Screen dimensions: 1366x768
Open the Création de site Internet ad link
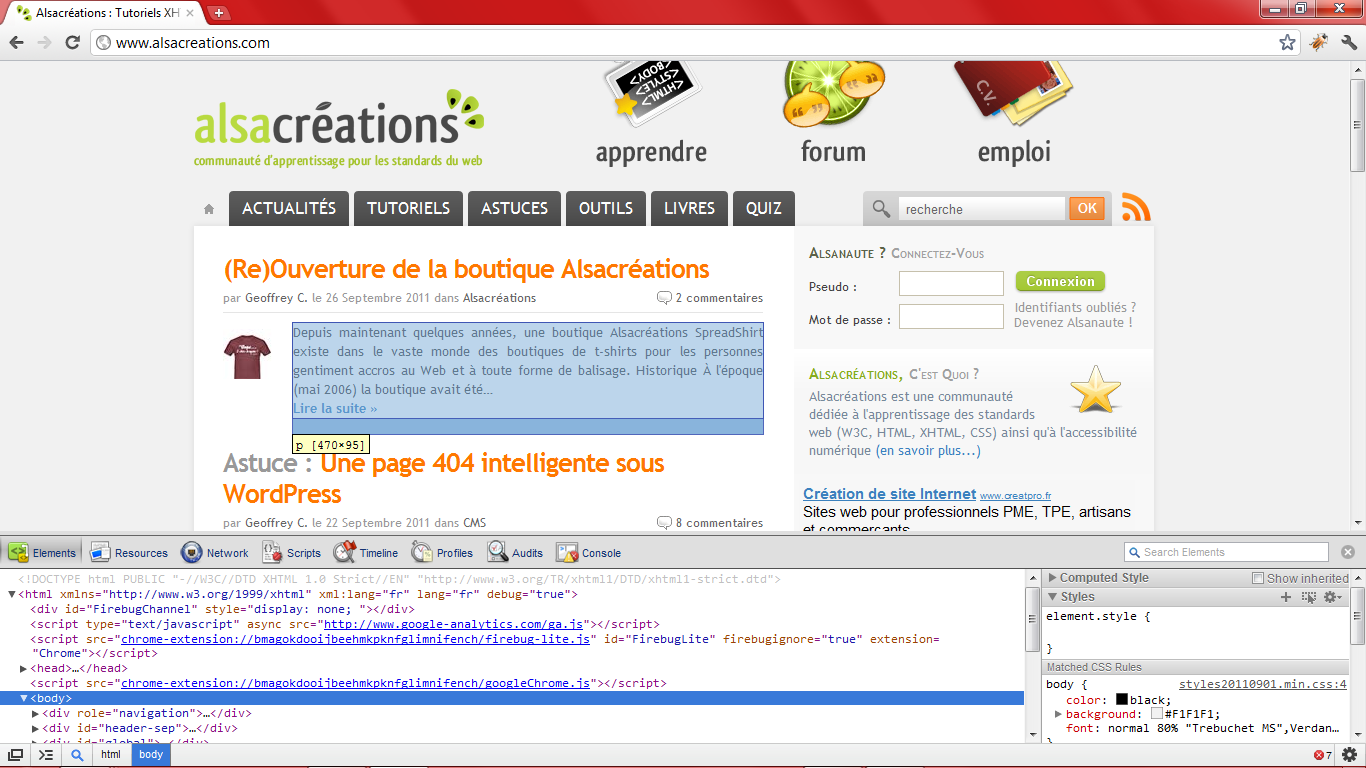click(x=889, y=494)
